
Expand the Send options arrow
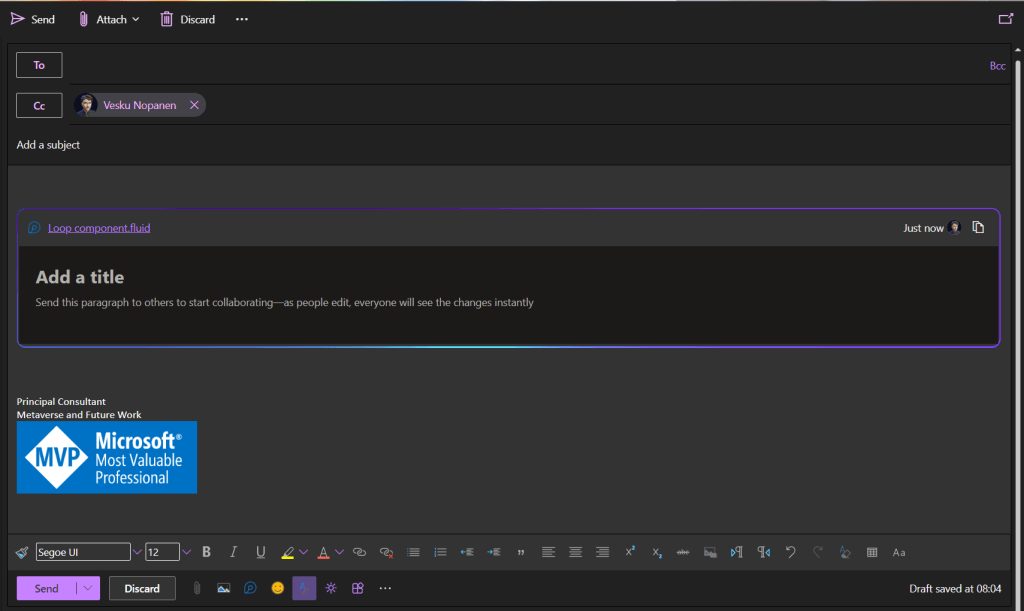(90, 588)
